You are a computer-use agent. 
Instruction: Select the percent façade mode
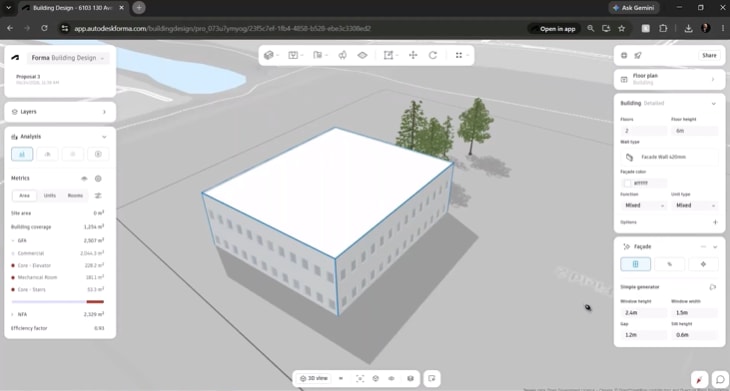coord(669,264)
